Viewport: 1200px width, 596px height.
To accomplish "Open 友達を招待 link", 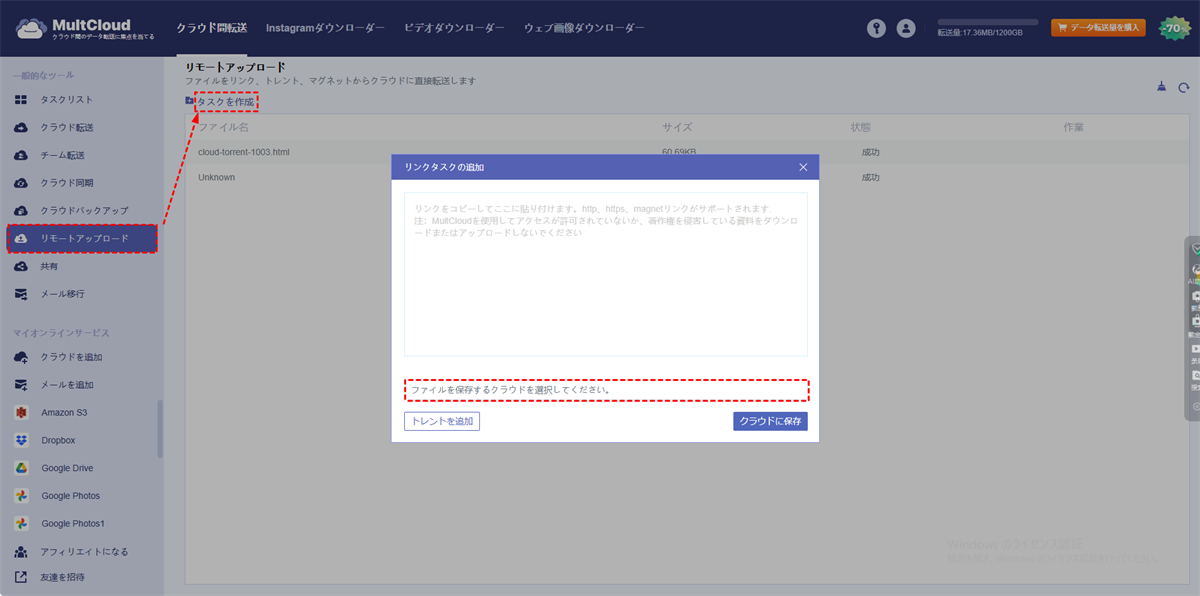I will point(62,577).
